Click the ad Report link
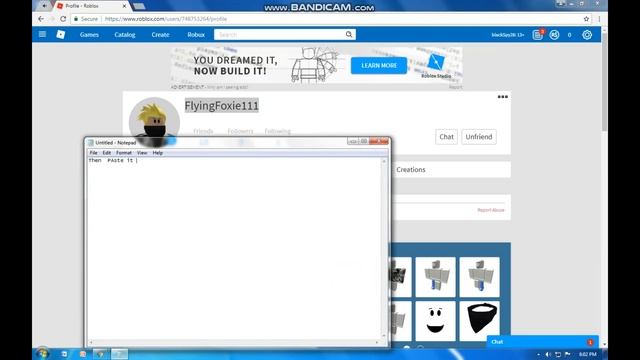640x360 pixels. click(x=456, y=87)
